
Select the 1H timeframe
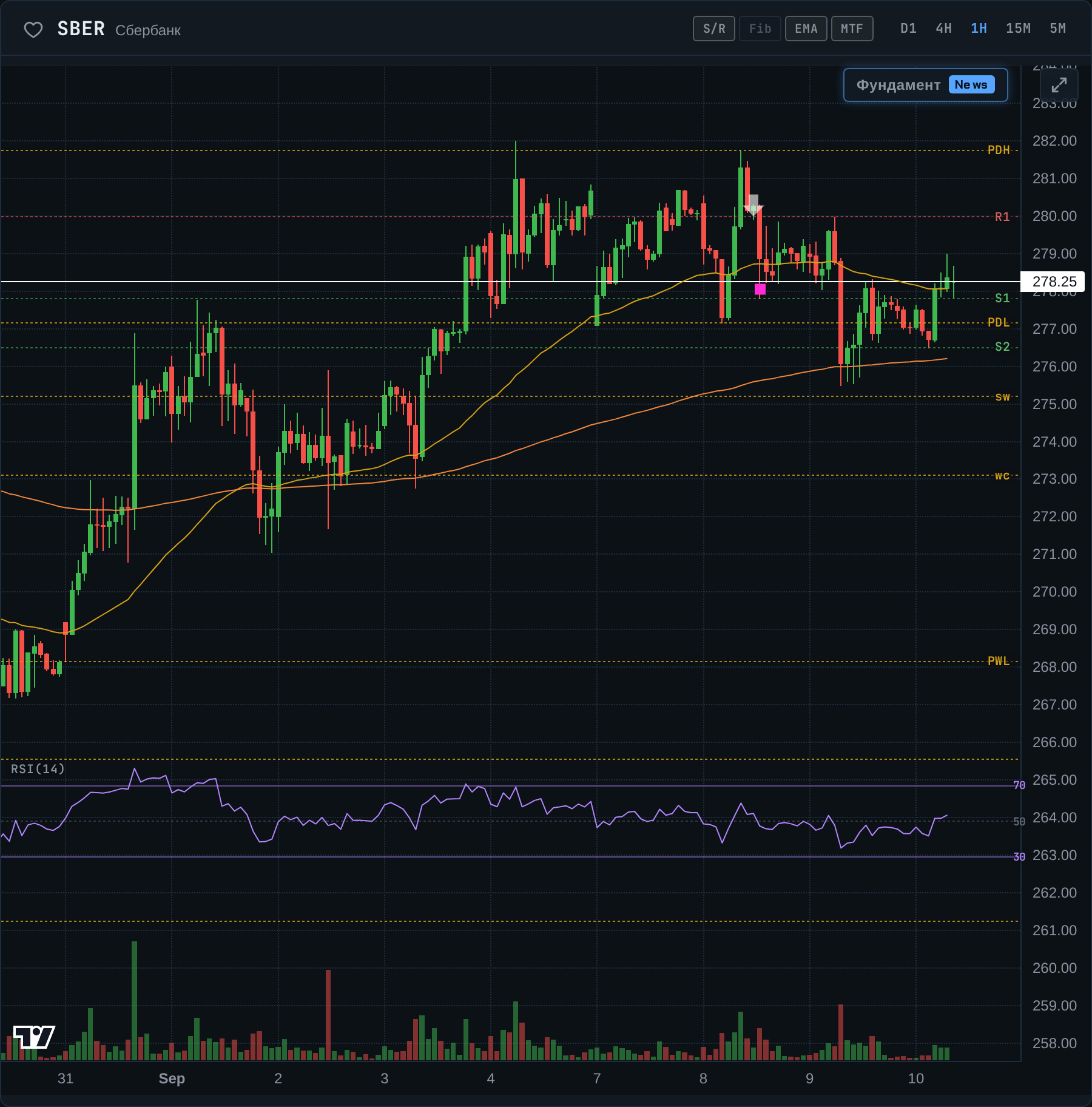point(979,29)
